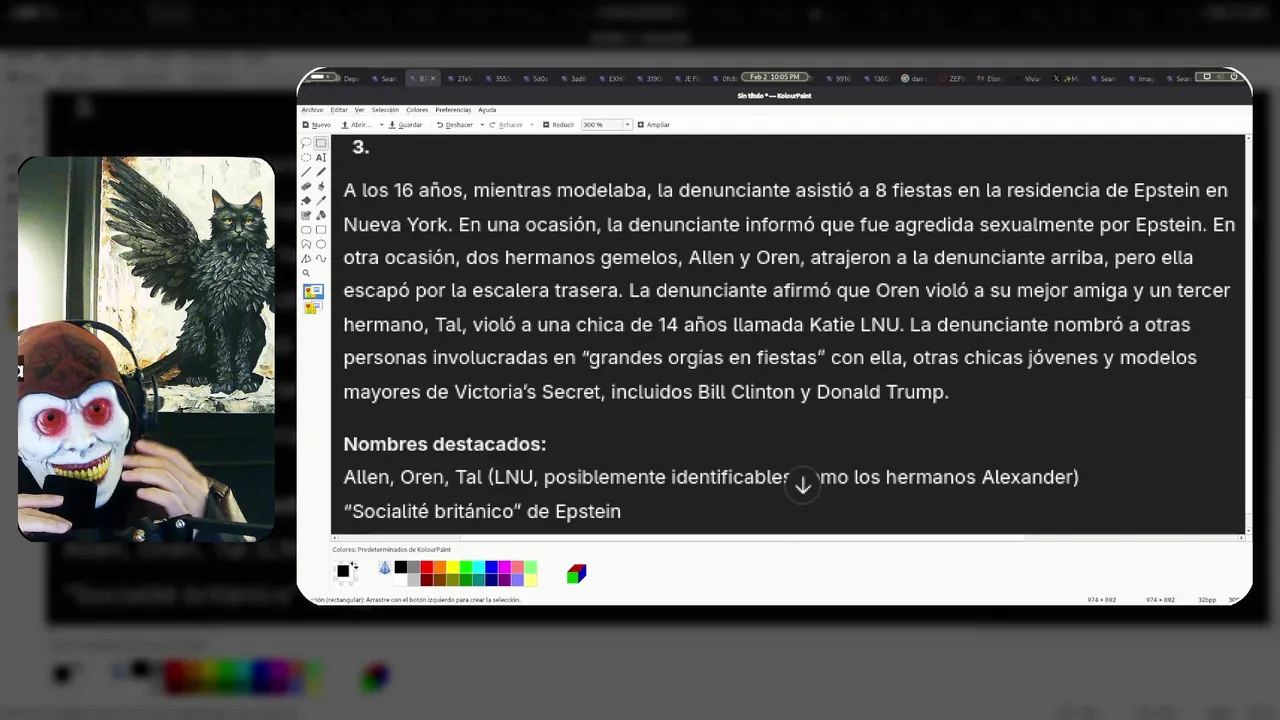Click the Reducir zoom out button
This screenshot has width=1280, height=720.
pyautogui.click(x=559, y=125)
